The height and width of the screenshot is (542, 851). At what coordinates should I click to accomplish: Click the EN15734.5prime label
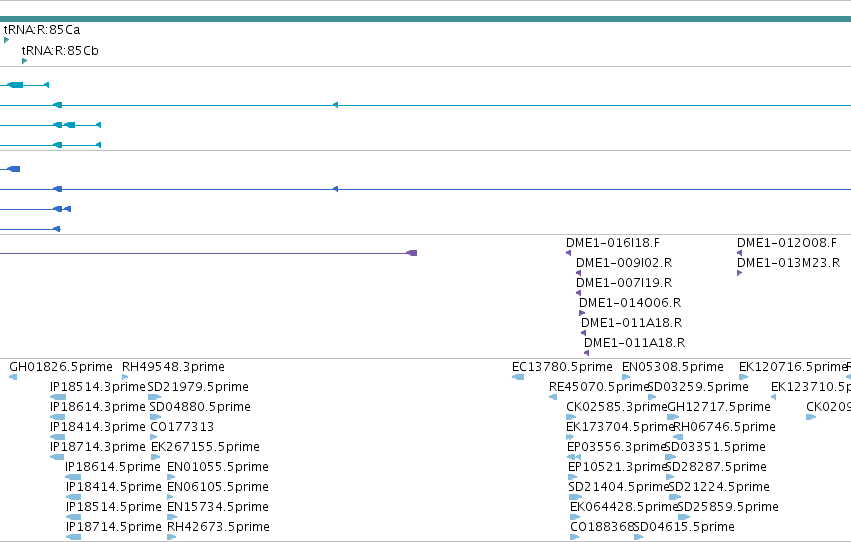[x=218, y=508]
